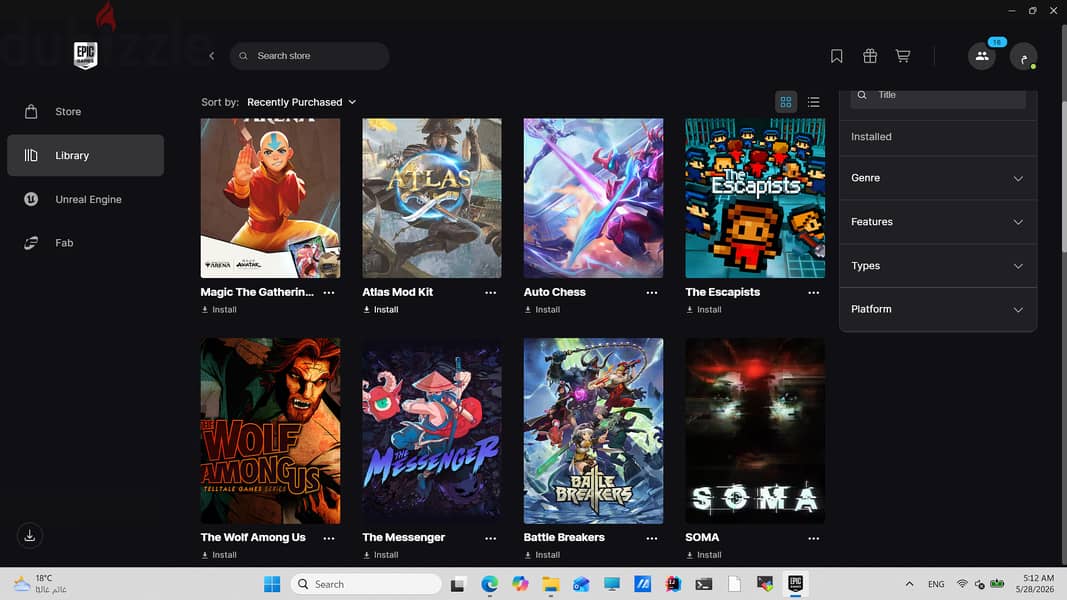1067x600 pixels.
Task: Install SOMA
Action: point(704,555)
